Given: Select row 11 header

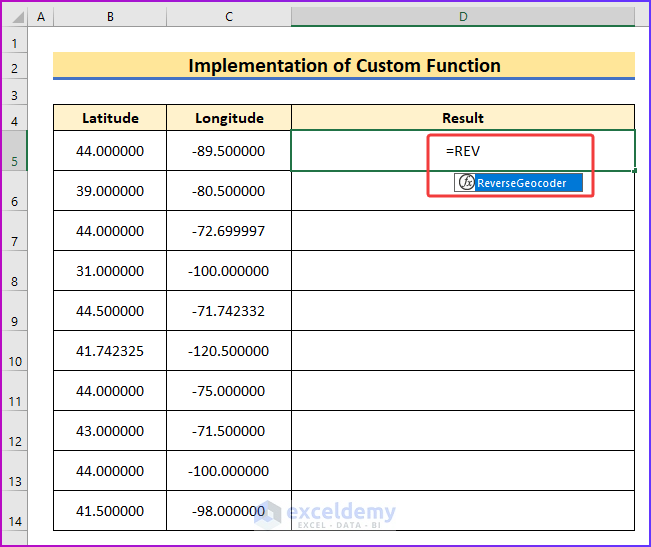Looking at the screenshot, I should pos(15,391).
